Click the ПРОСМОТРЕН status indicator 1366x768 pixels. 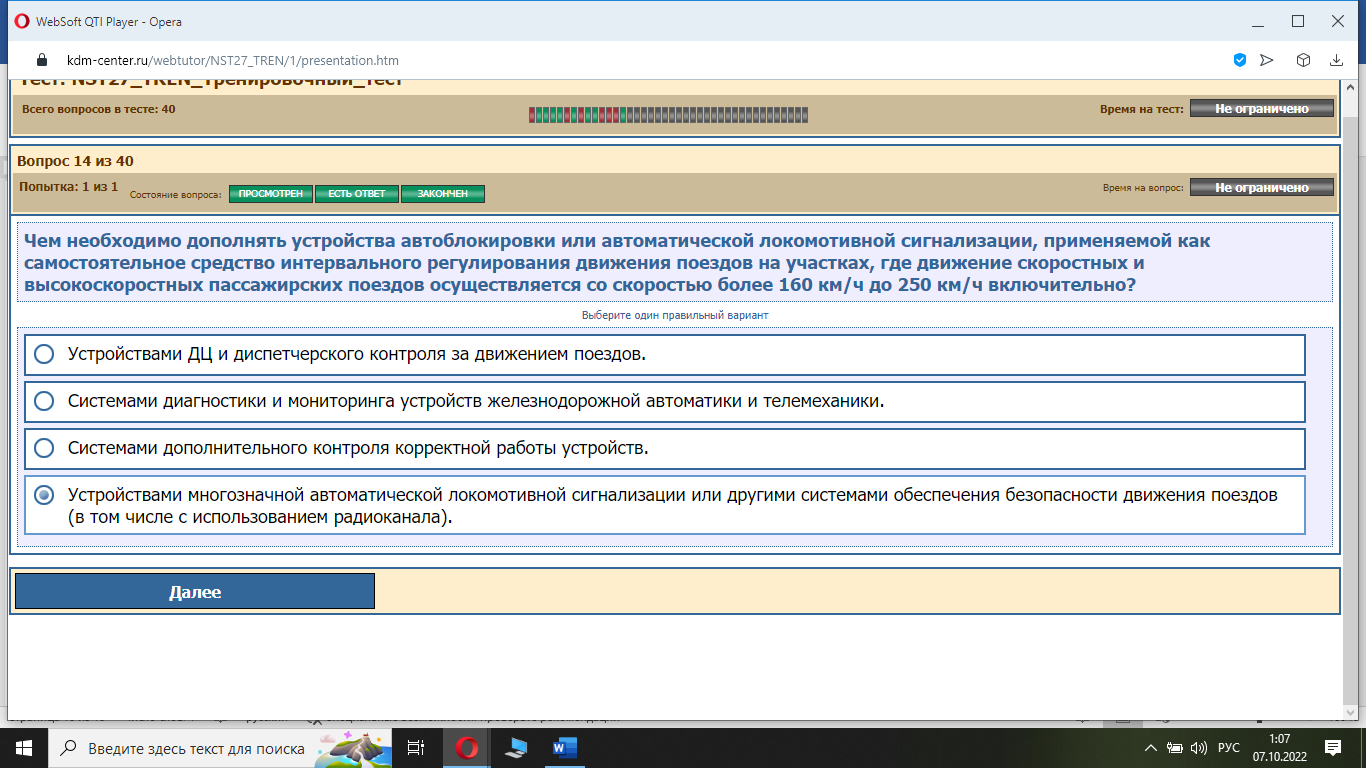click(x=271, y=193)
